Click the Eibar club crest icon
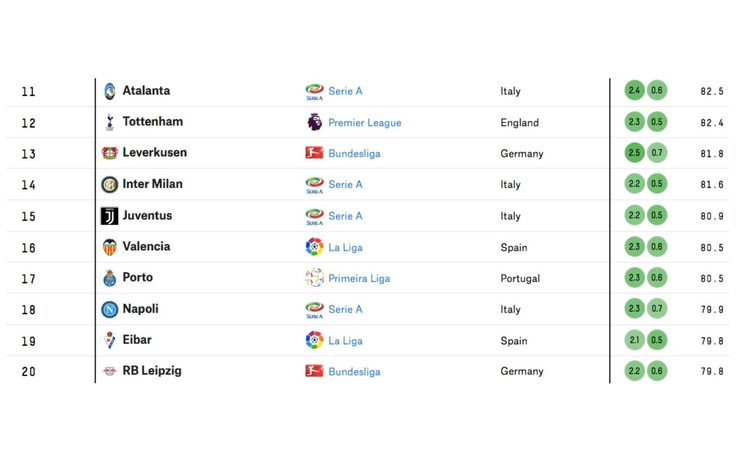Image resolution: width=738 pixels, height=462 pixels. 109,340
